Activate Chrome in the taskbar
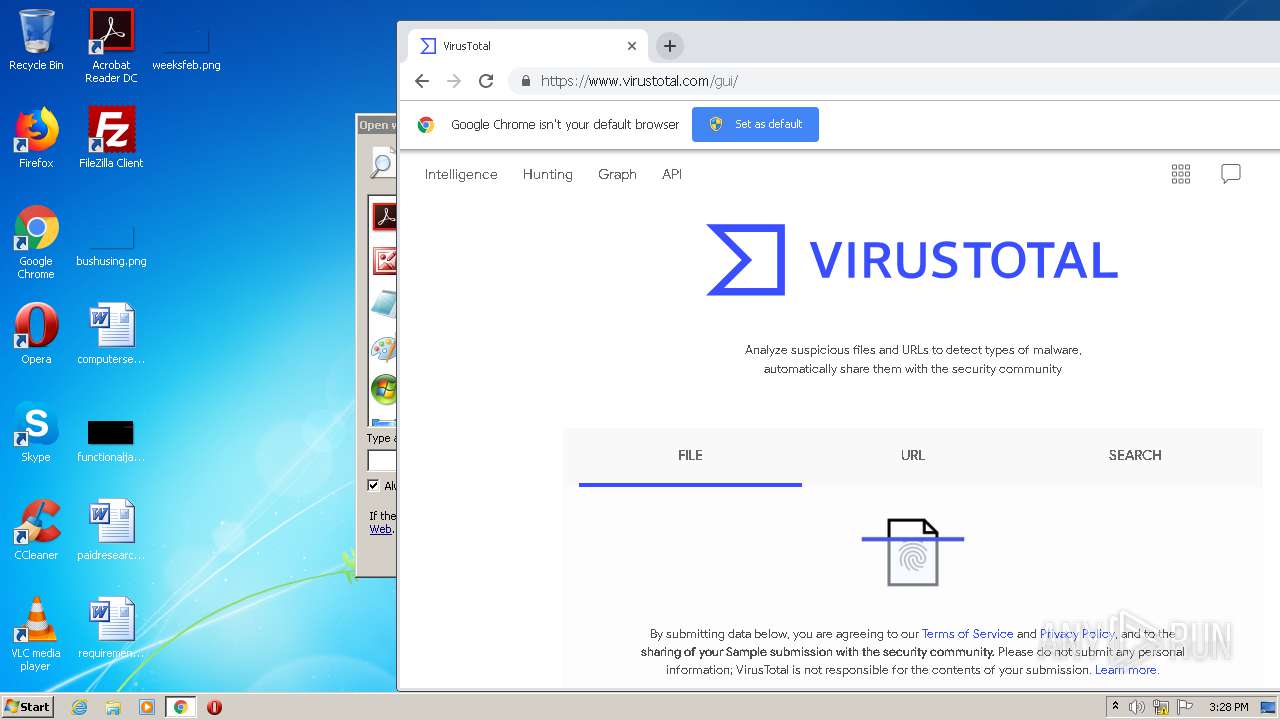1280x720 pixels. pos(180,707)
